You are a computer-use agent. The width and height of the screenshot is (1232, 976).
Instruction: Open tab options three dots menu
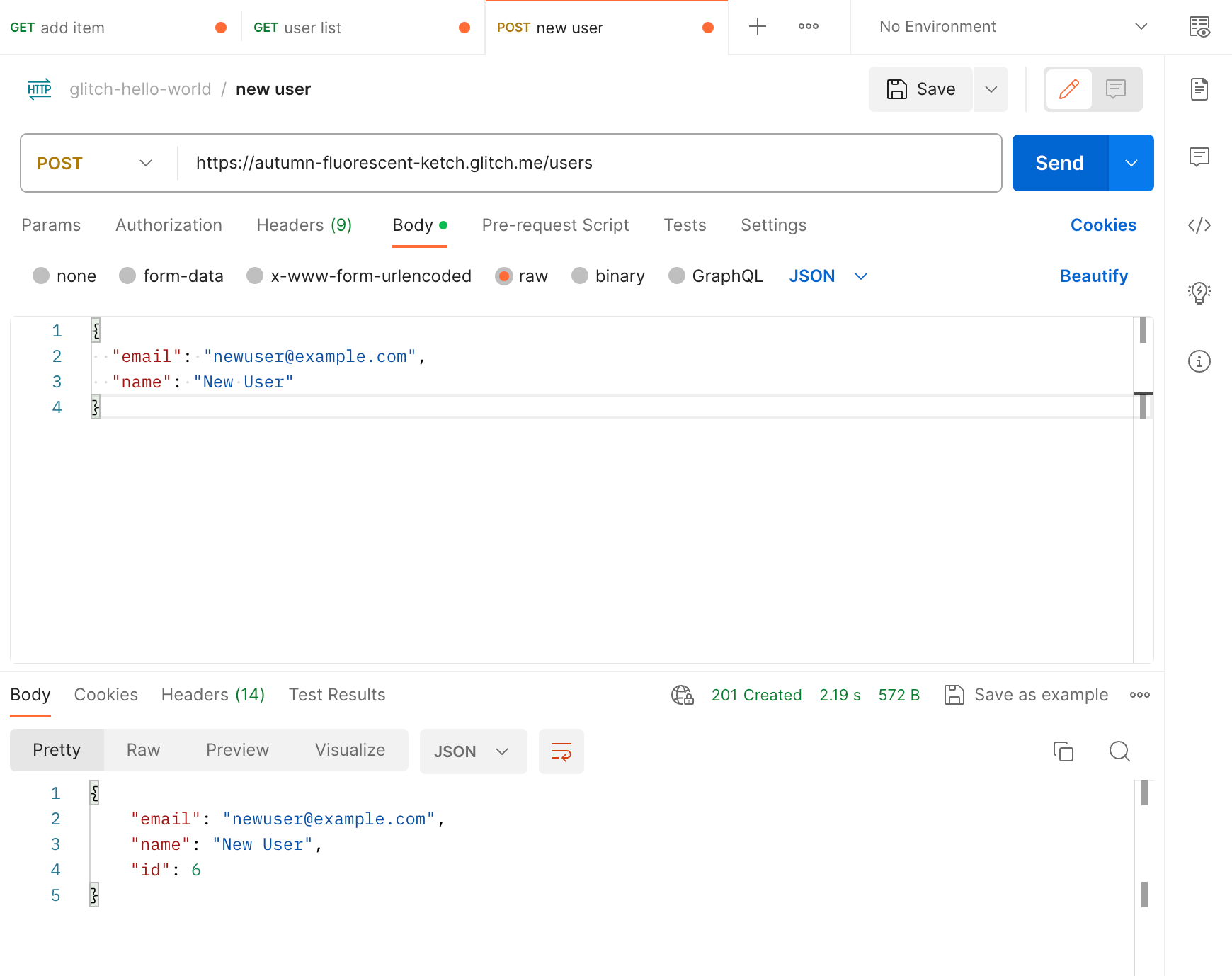(x=809, y=27)
